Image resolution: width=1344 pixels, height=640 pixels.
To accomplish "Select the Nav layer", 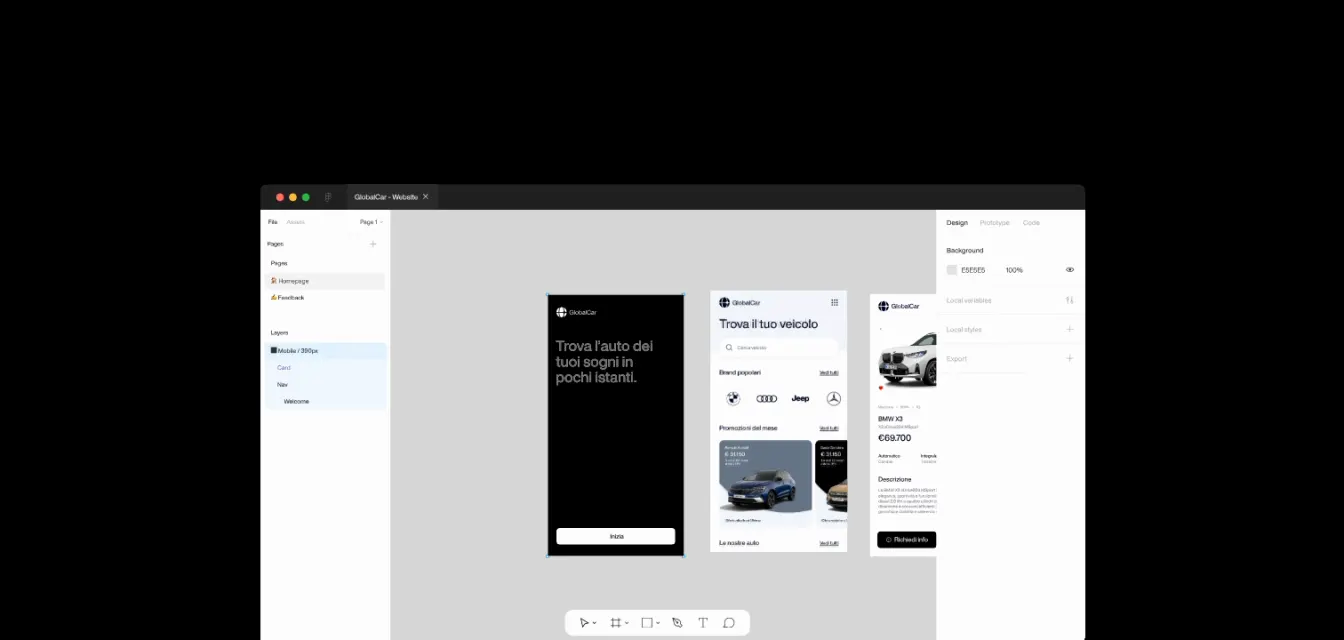I will click(326, 384).
